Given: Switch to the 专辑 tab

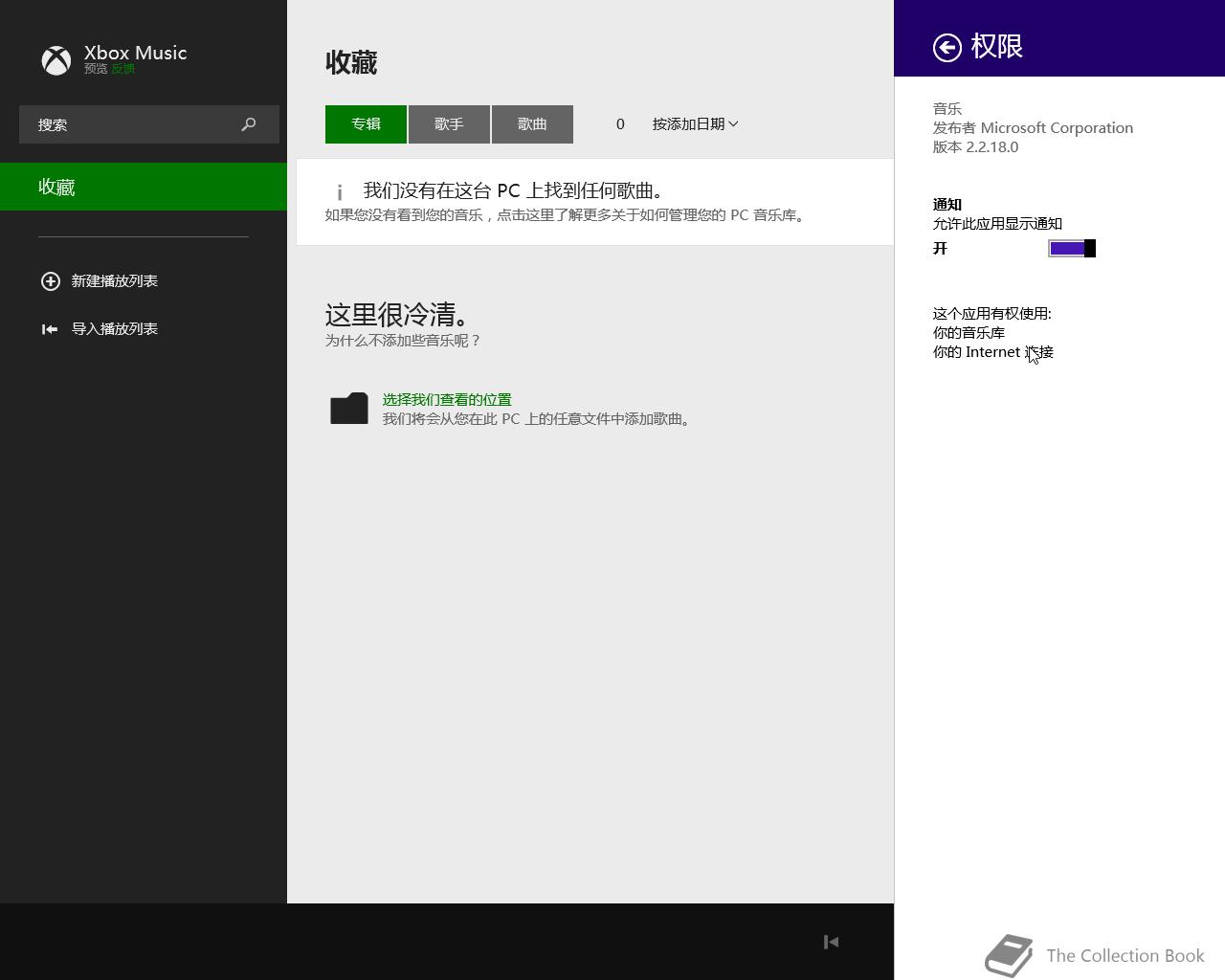Looking at the screenshot, I should (x=366, y=124).
